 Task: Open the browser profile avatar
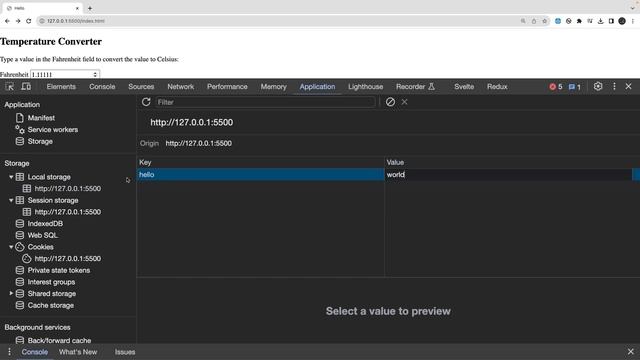point(622,21)
